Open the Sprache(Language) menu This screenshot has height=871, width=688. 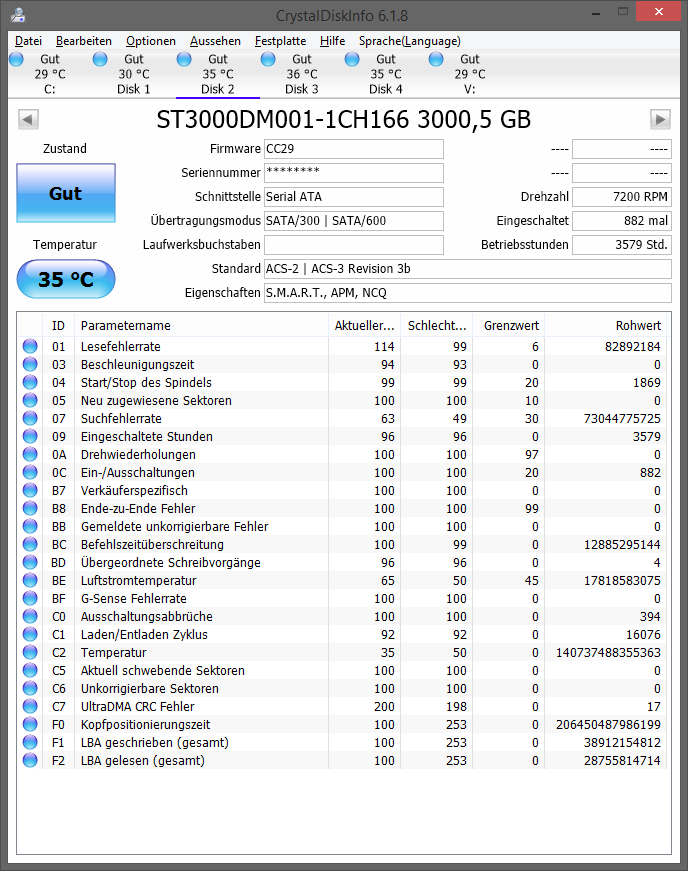coord(410,41)
